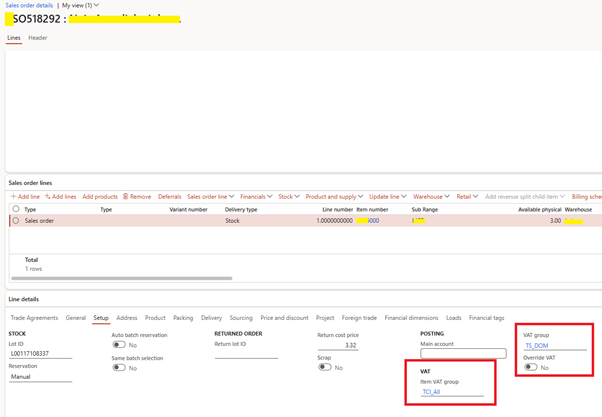Expand the Warehouse menu
Screen dimensions: 602x417
coord(431,197)
